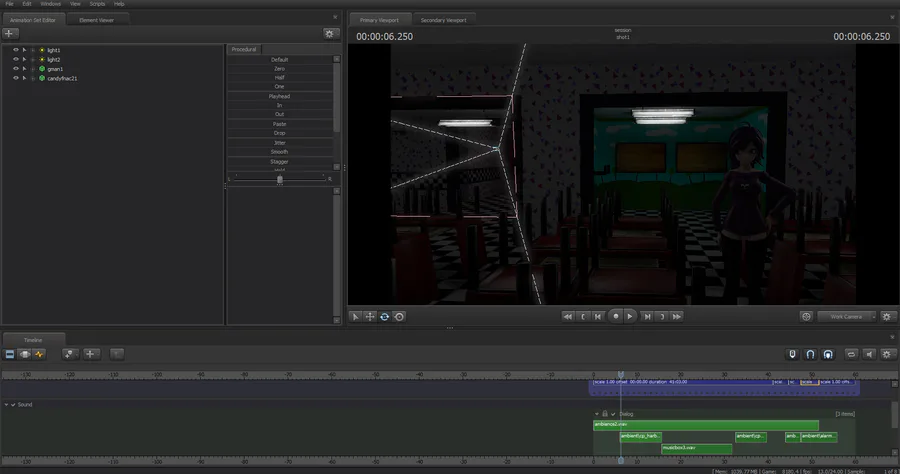Viewport: 900px width, 474px height.
Task: Open the Scripts menu
Action: [x=97, y=3]
